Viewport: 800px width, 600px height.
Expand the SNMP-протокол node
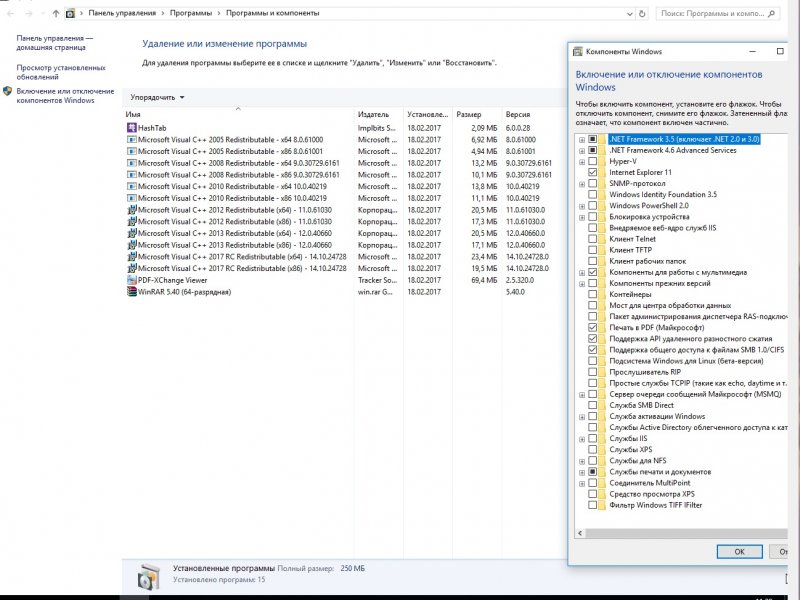pos(582,184)
